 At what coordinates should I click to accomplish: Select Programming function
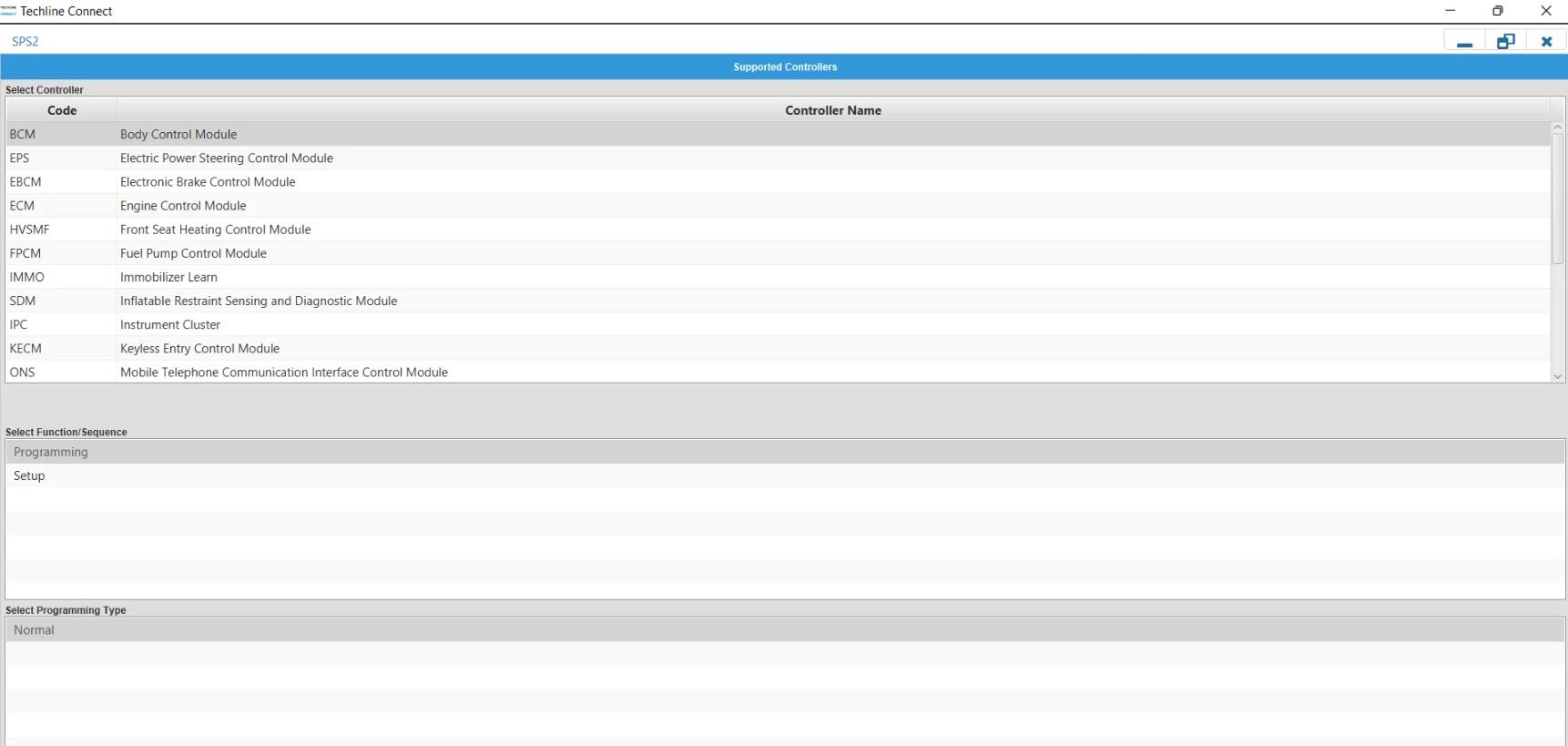pyautogui.click(x=51, y=452)
